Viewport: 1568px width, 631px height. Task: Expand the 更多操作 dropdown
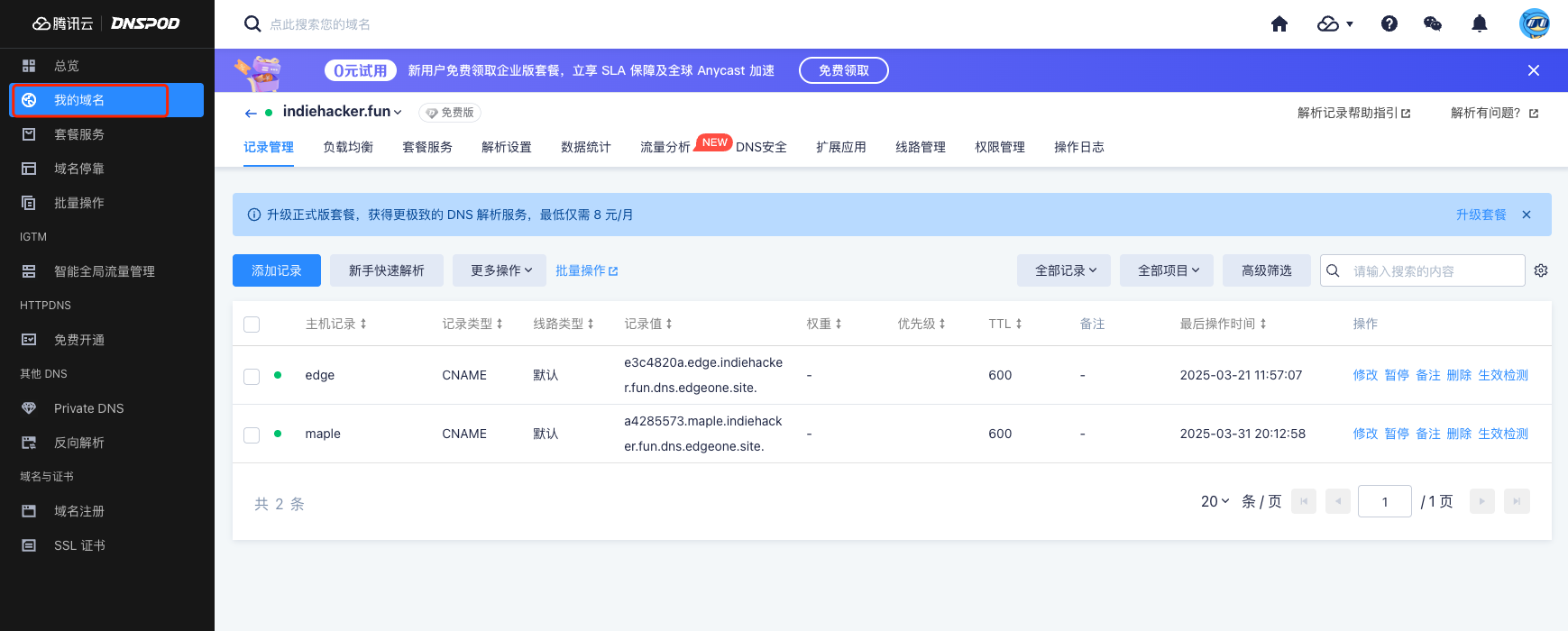(x=500, y=270)
